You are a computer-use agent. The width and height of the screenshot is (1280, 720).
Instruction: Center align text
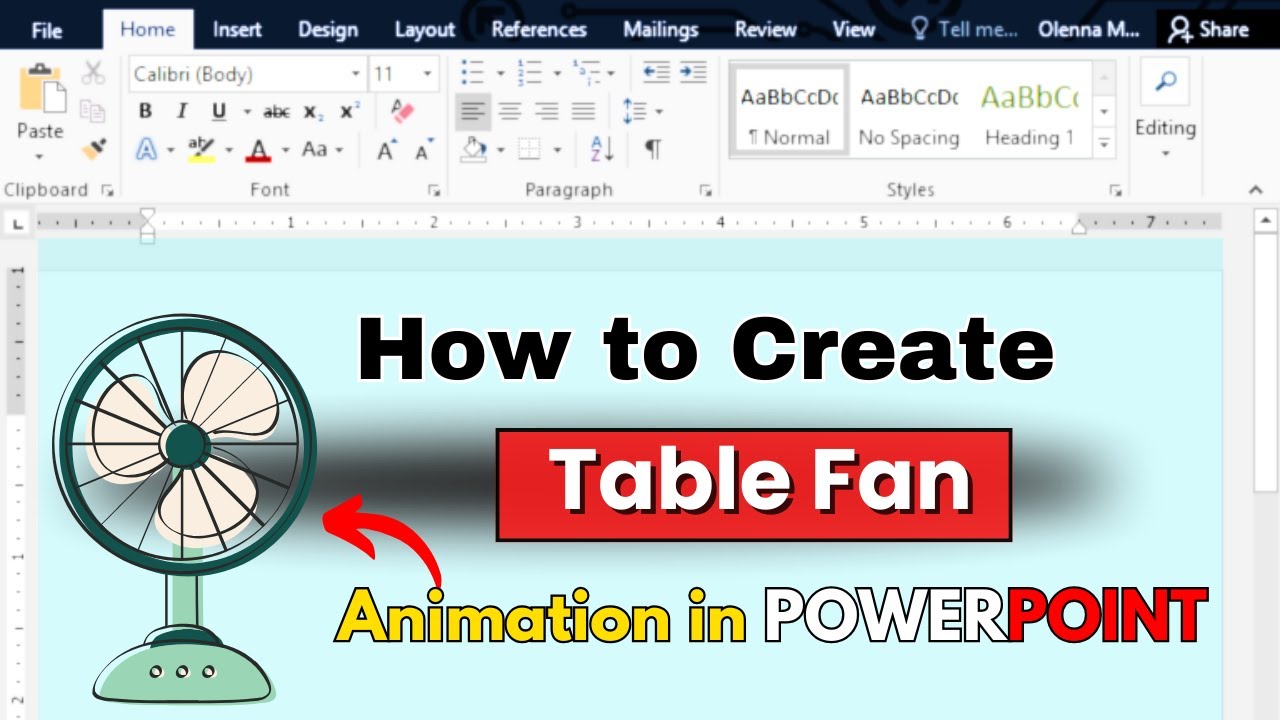point(510,111)
